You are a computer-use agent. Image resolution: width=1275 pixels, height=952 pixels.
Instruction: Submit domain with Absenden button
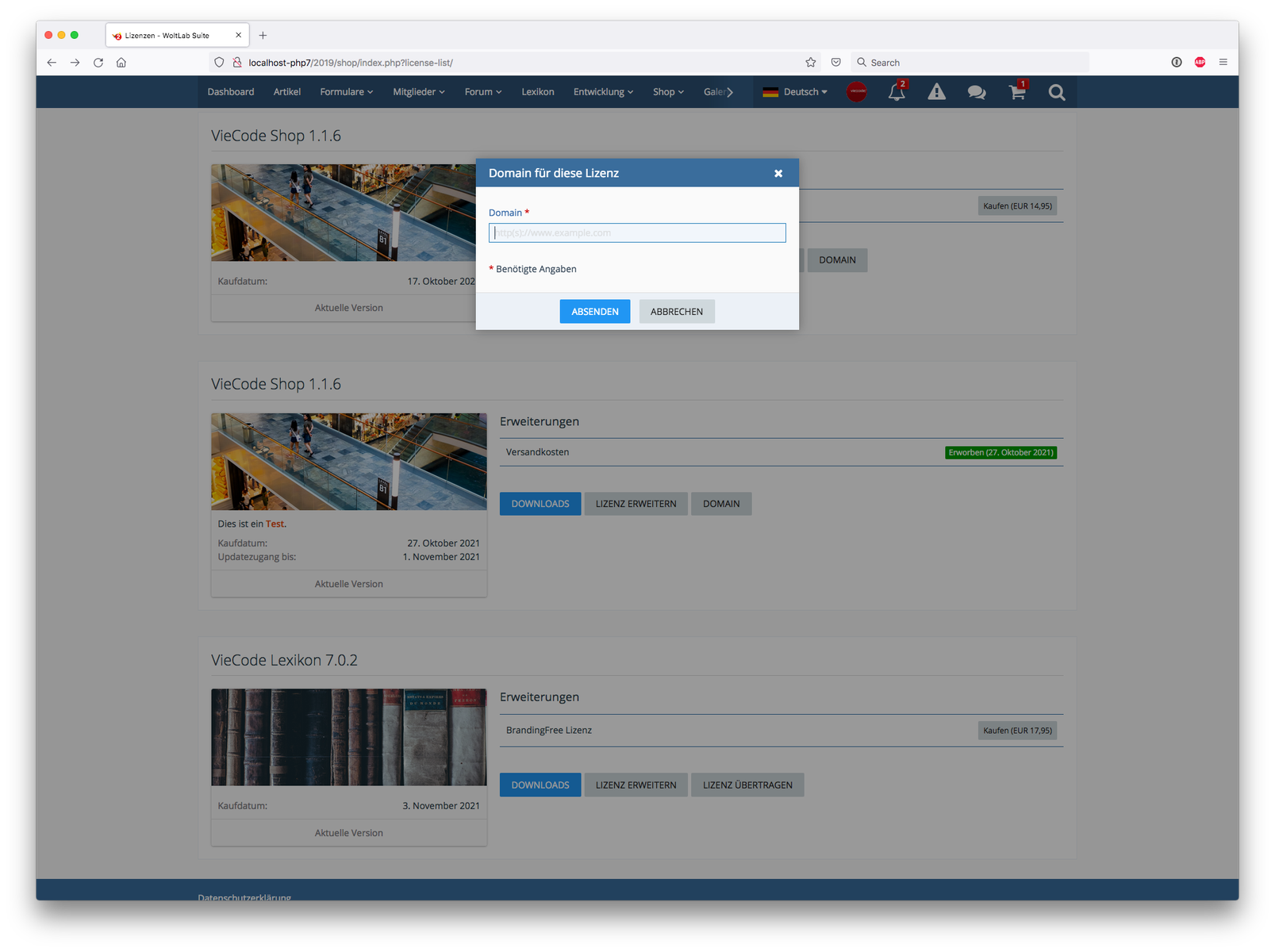click(594, 312)
